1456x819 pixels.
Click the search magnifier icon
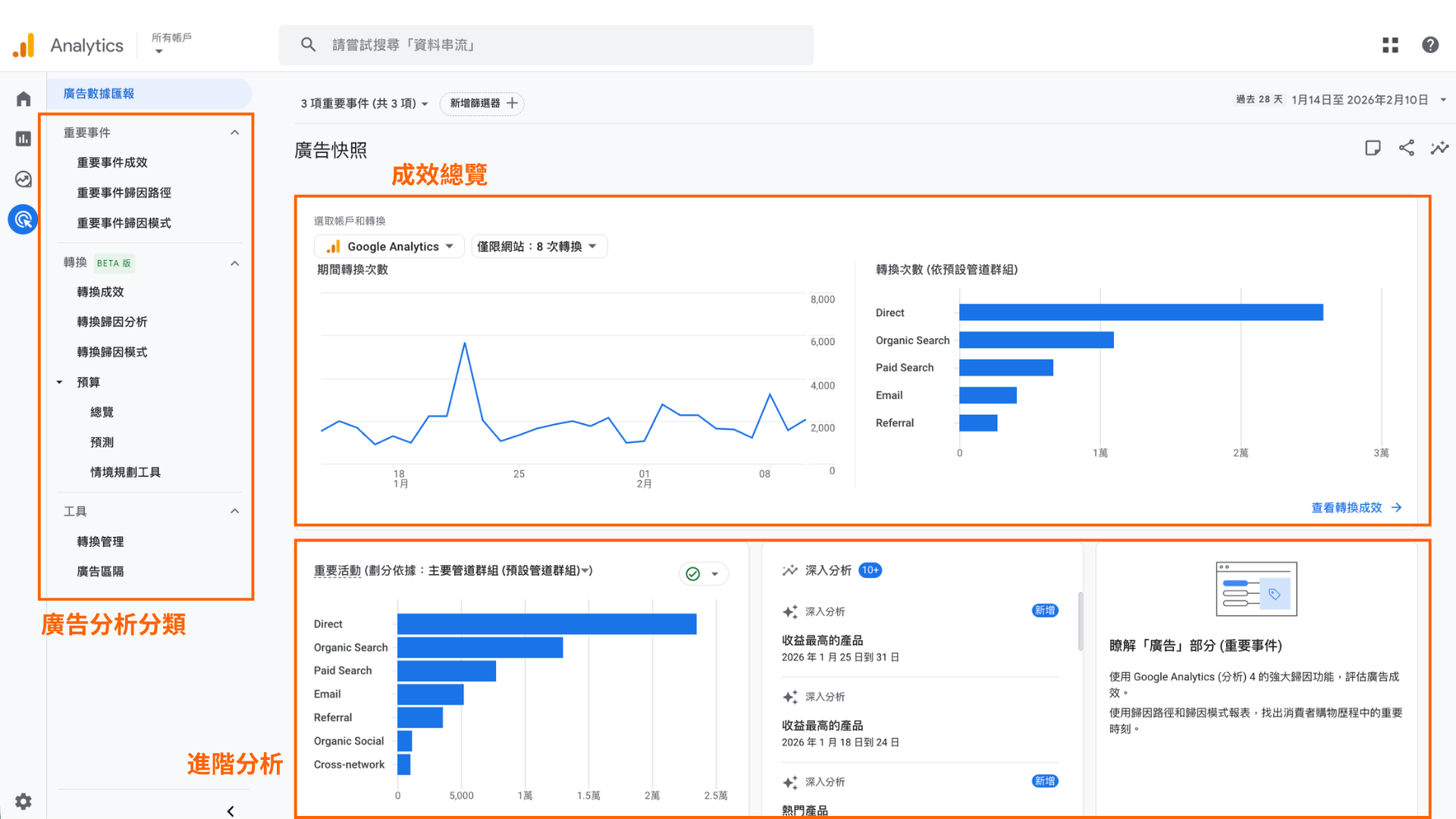[x=309, y=44]
